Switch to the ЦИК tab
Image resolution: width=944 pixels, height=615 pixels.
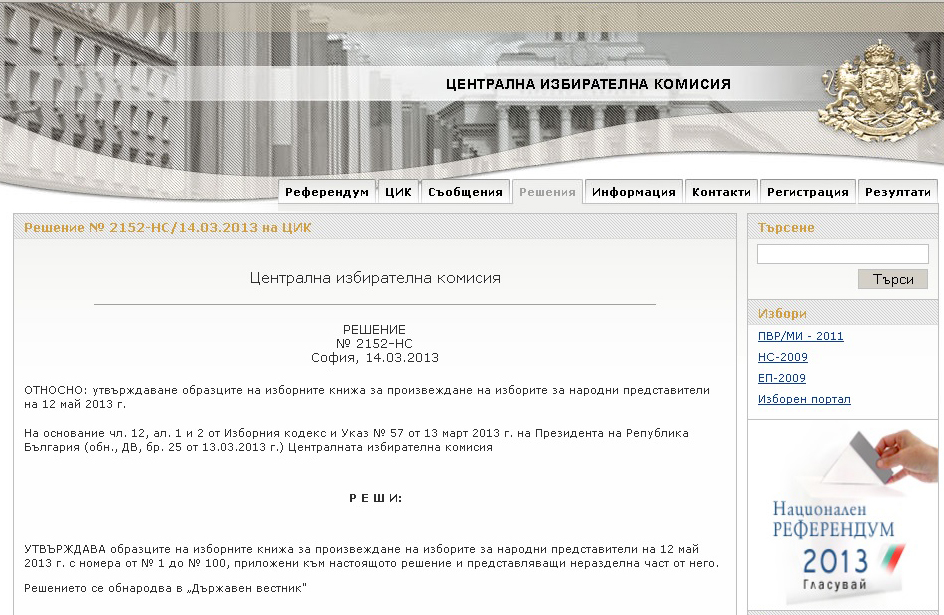[x=398, y=192]
